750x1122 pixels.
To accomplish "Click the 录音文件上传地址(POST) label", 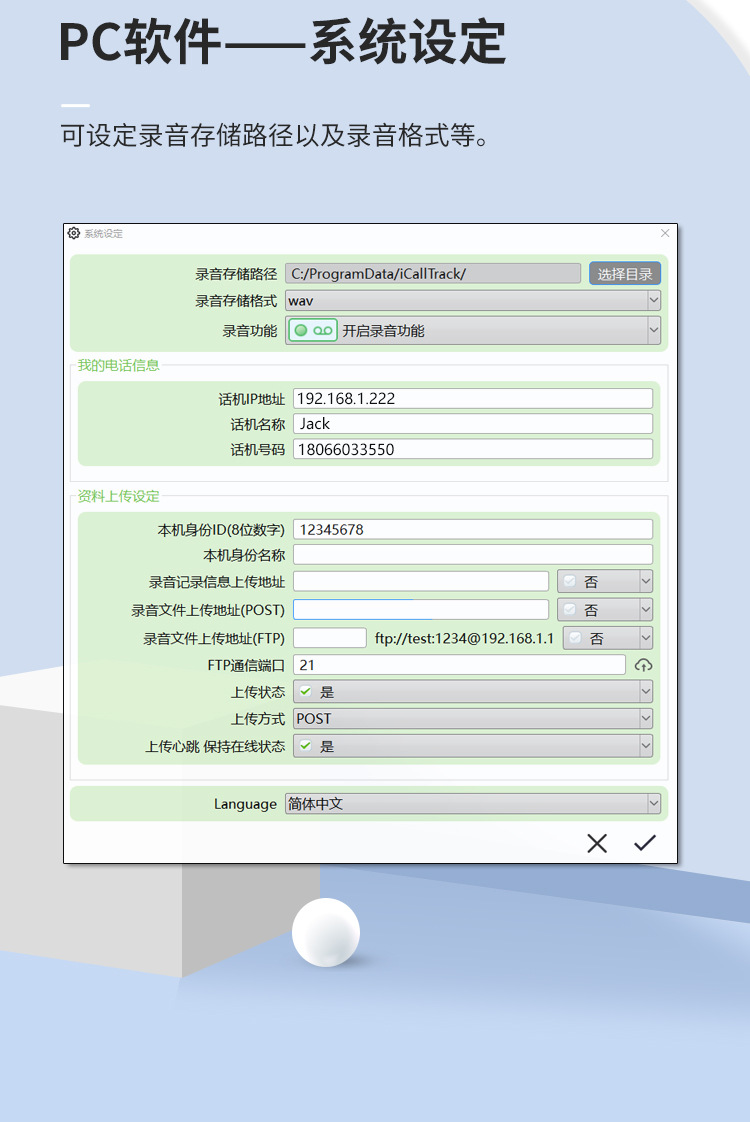I will (208, 610).
